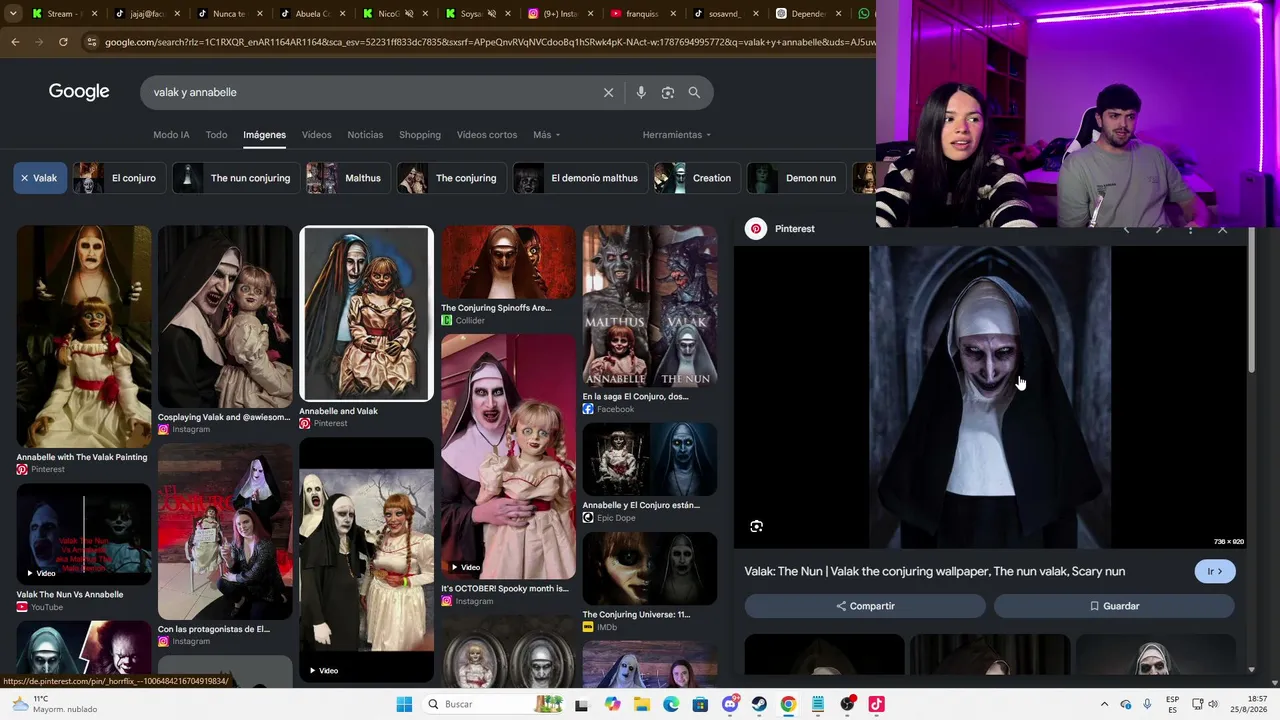1280x720 pixels.
Task: Clear the search box with the X icon
Action: click(608, 92)
